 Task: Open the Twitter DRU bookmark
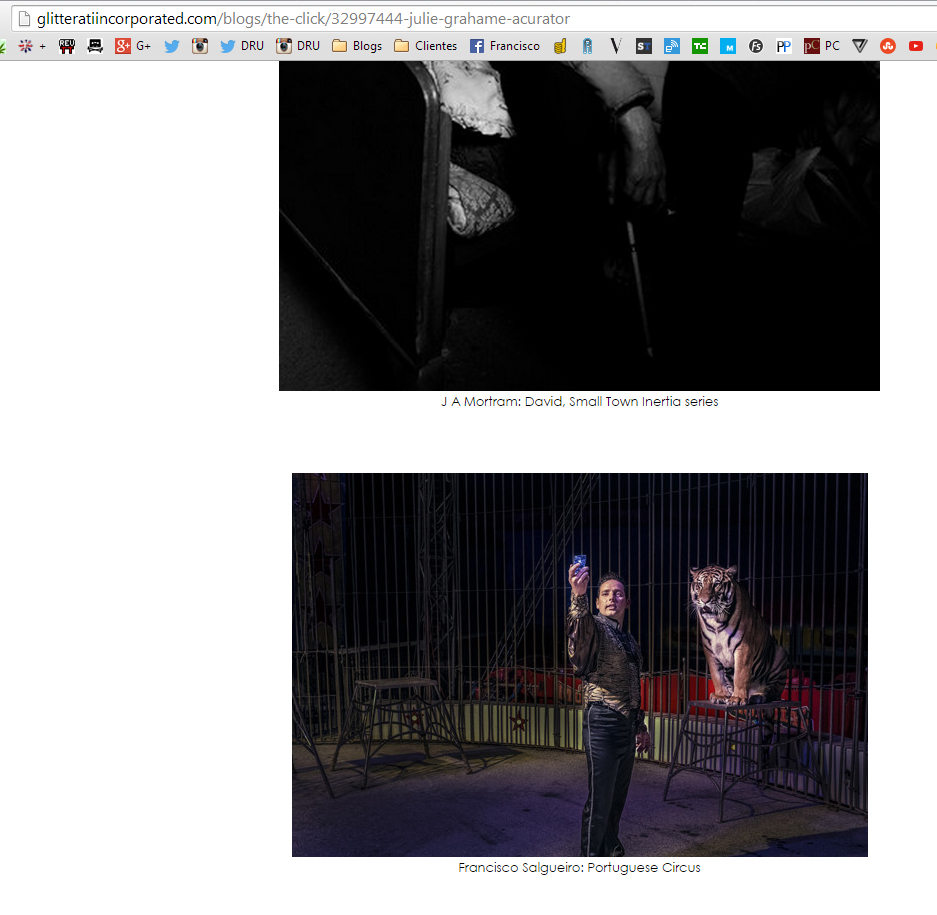click(x=241, y=46)
